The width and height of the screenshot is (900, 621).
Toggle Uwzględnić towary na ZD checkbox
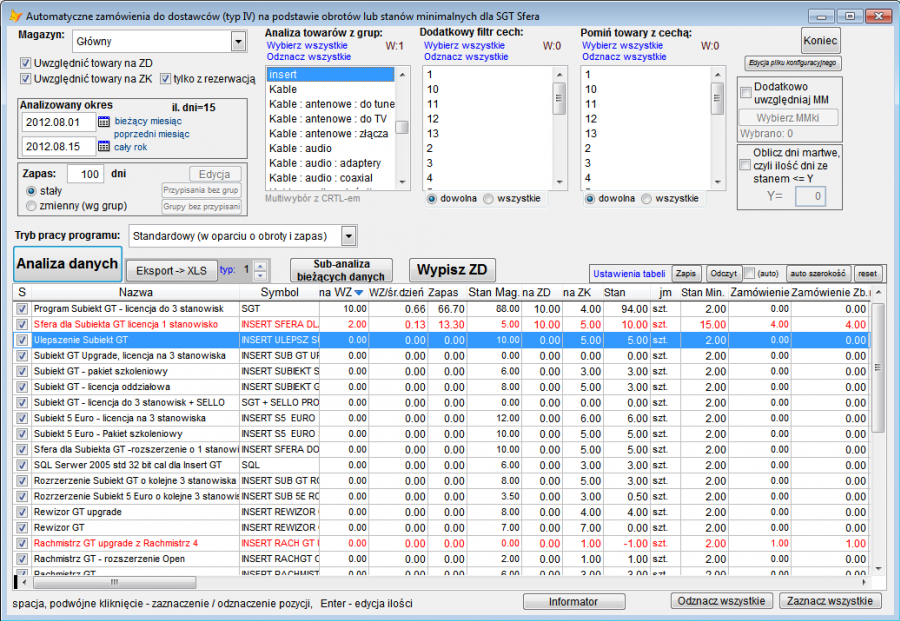[x=25, y=63]
